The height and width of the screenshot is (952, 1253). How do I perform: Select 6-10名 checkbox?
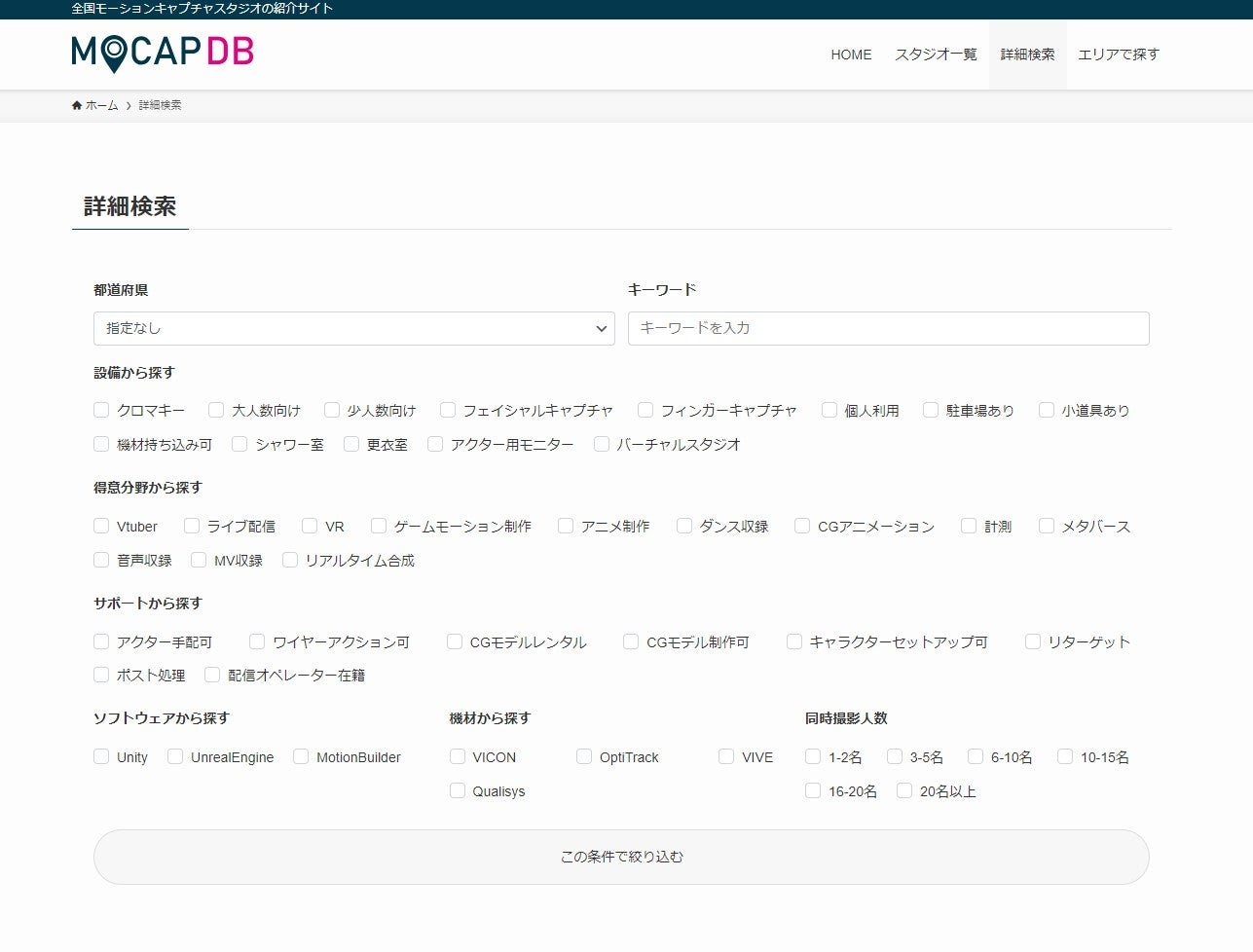tap(976, 756)
